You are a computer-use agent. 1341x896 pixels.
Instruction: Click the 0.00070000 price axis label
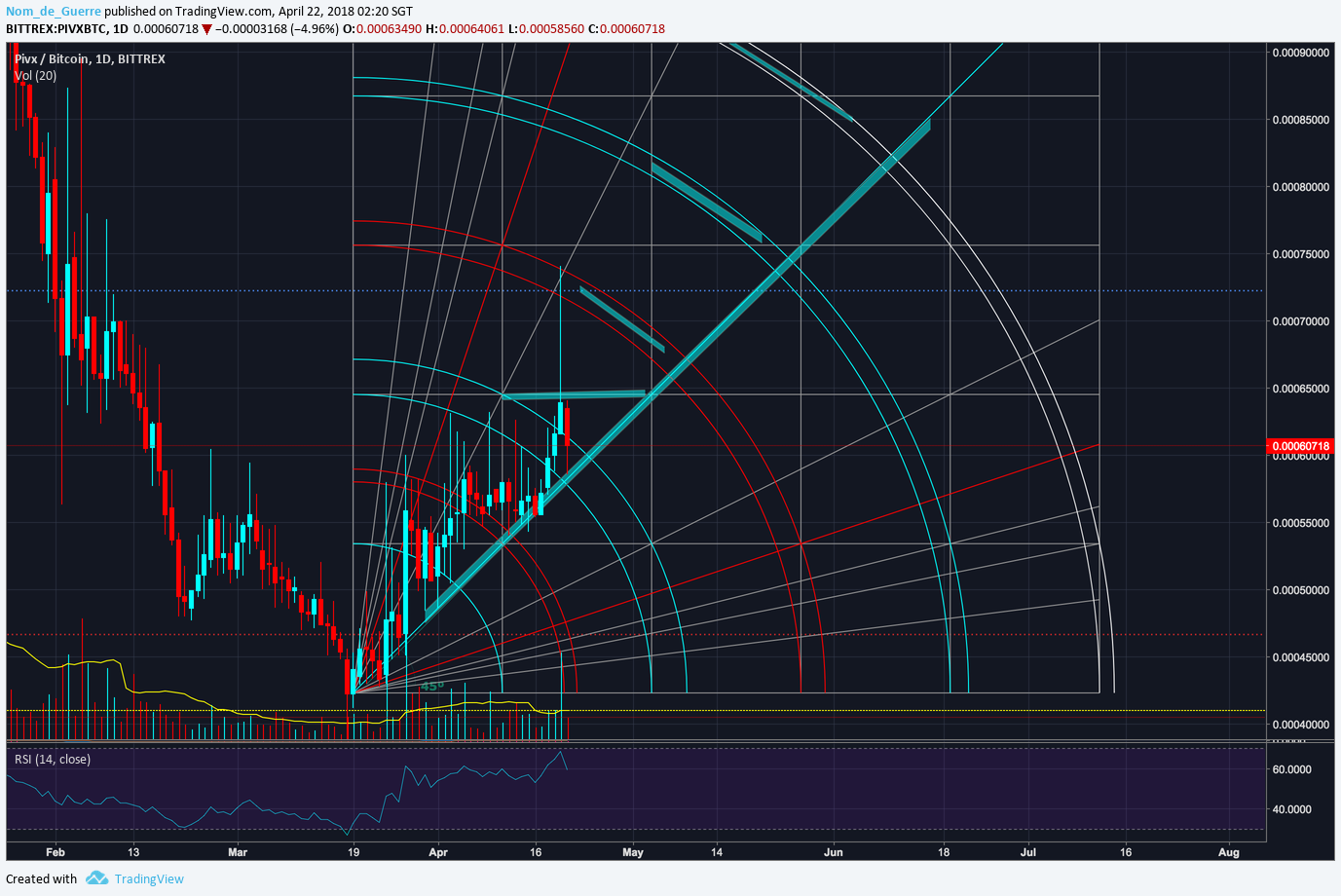[x=1300, y=321]
